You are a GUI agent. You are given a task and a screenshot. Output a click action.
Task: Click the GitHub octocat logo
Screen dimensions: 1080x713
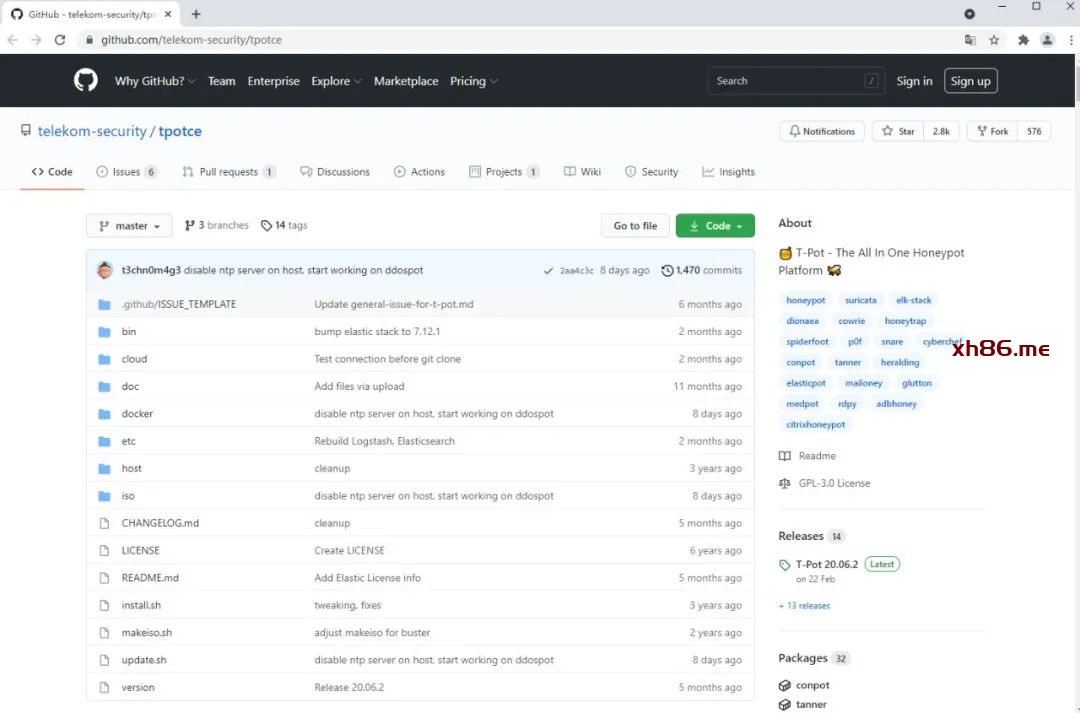click(x=86, y=81)
